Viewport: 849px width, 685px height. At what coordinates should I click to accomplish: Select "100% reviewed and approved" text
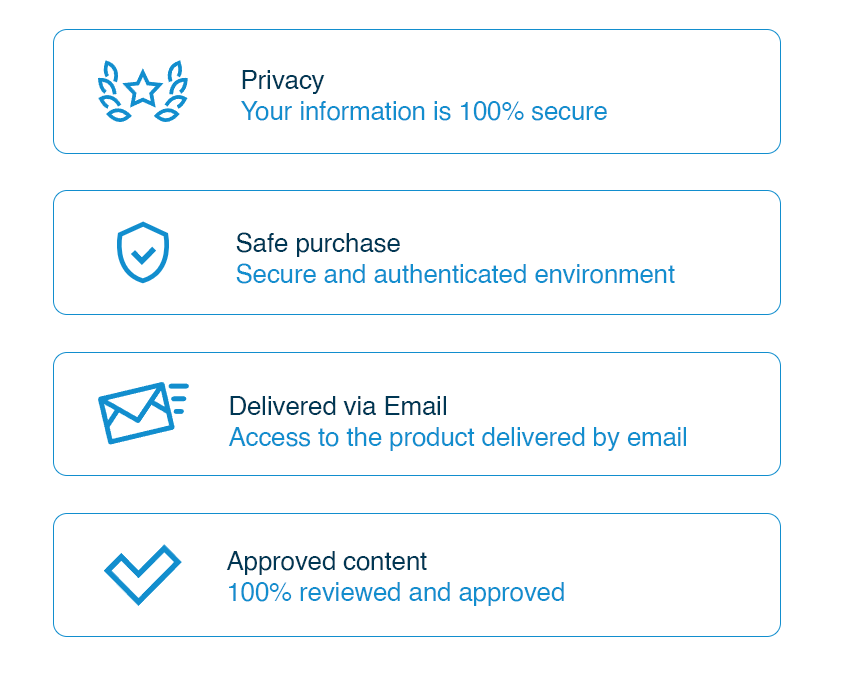(396, 592)
